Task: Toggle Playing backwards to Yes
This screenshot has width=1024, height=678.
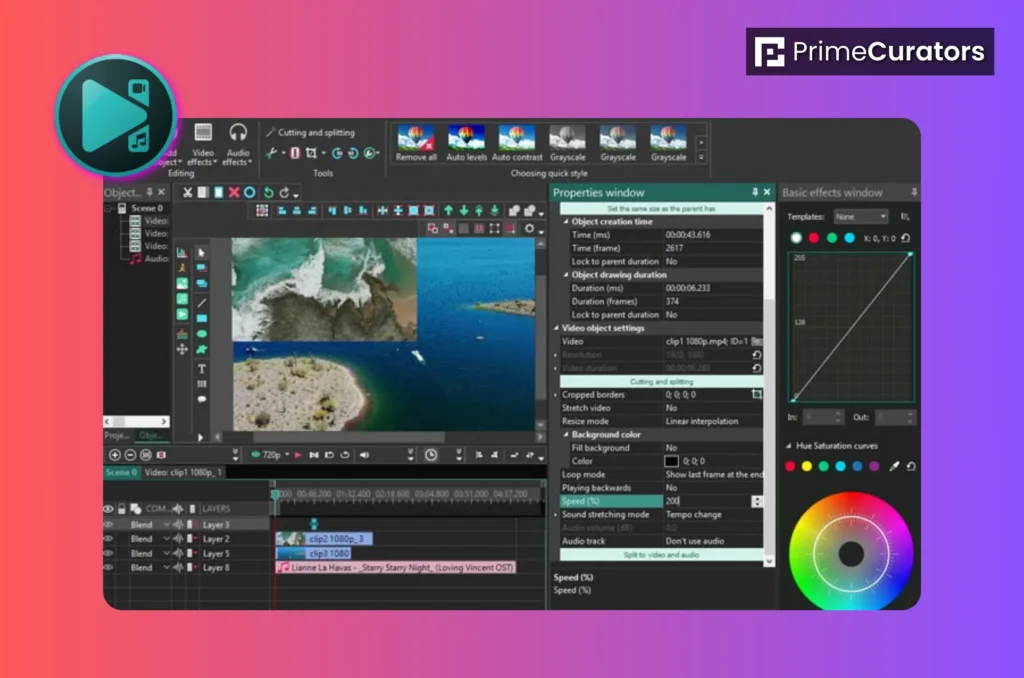Action: click(x=671, y=488)
